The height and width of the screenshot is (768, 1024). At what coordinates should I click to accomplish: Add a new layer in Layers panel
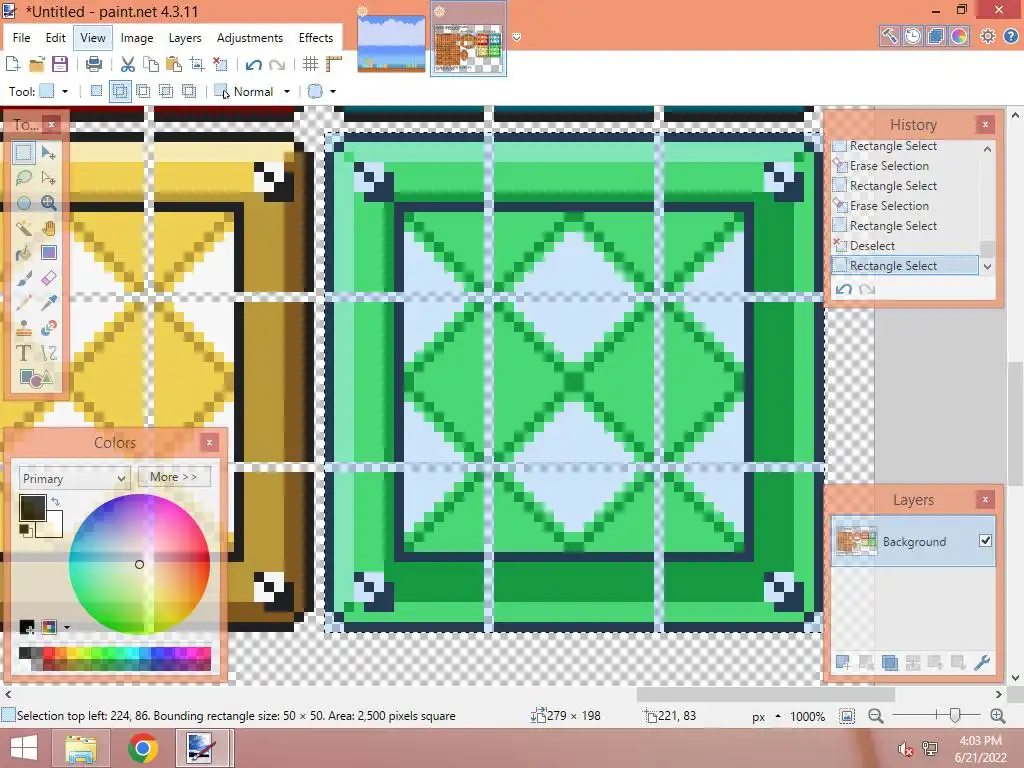[x=843, y=663]
